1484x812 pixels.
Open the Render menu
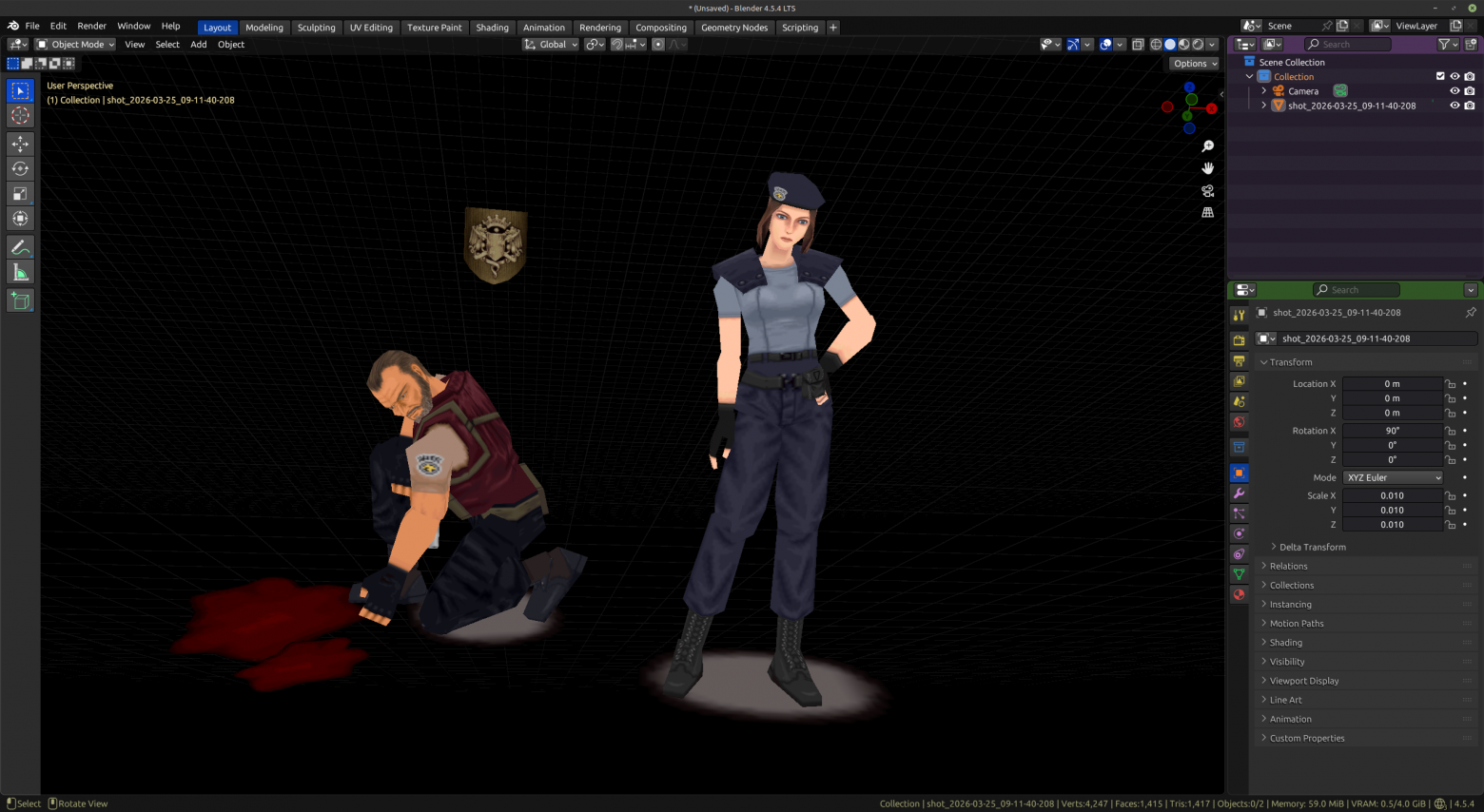(x=91, y=26)
